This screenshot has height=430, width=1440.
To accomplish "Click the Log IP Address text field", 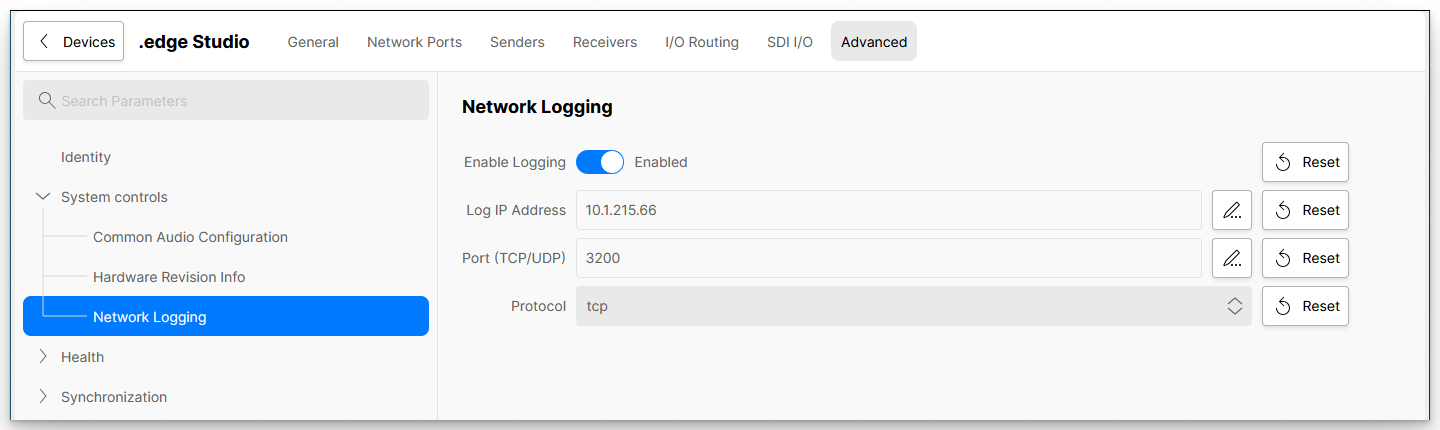I will 888,210.
